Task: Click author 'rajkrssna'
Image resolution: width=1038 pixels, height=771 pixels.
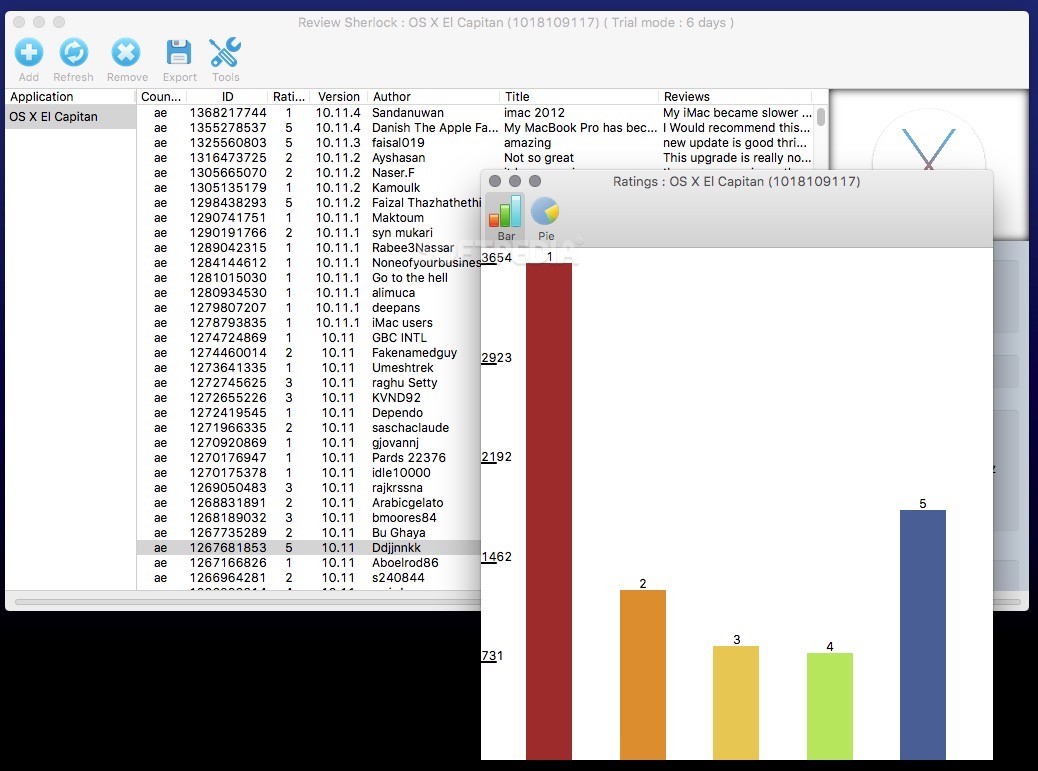Action: 397,488
